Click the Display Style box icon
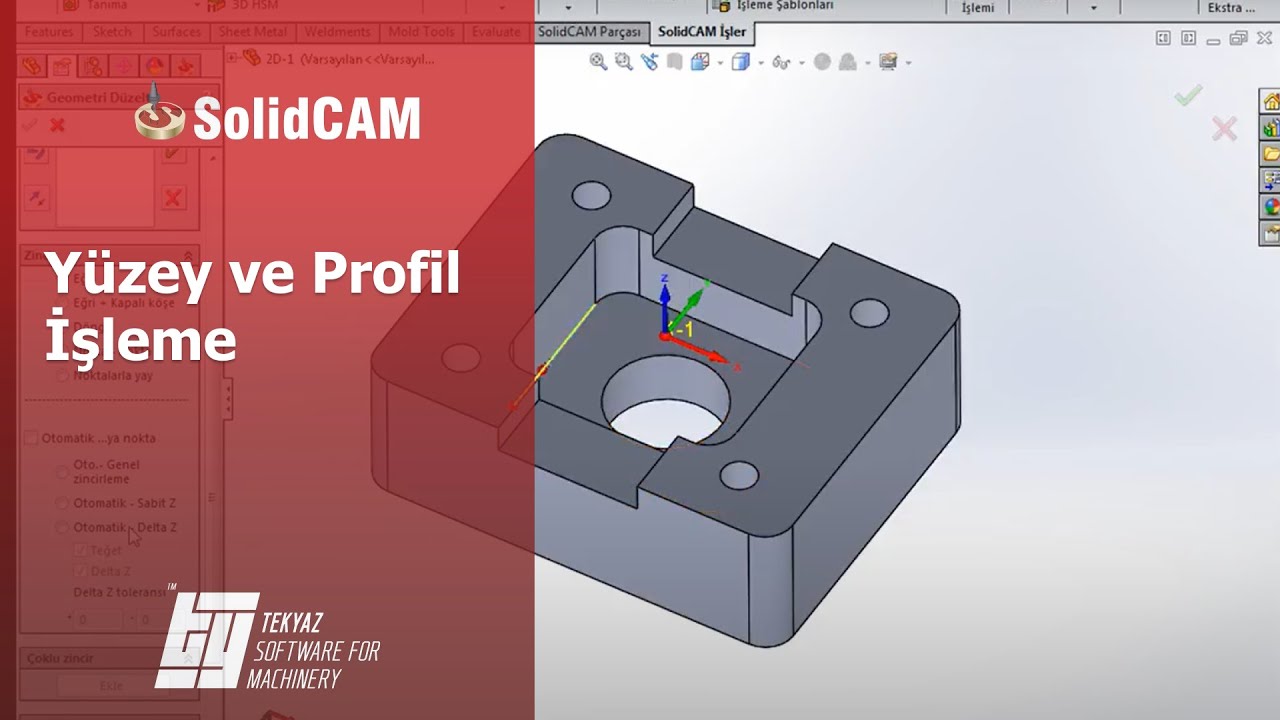Image resolution: width=1280 pixels, height=720 pixels. [x=741, y=62]
